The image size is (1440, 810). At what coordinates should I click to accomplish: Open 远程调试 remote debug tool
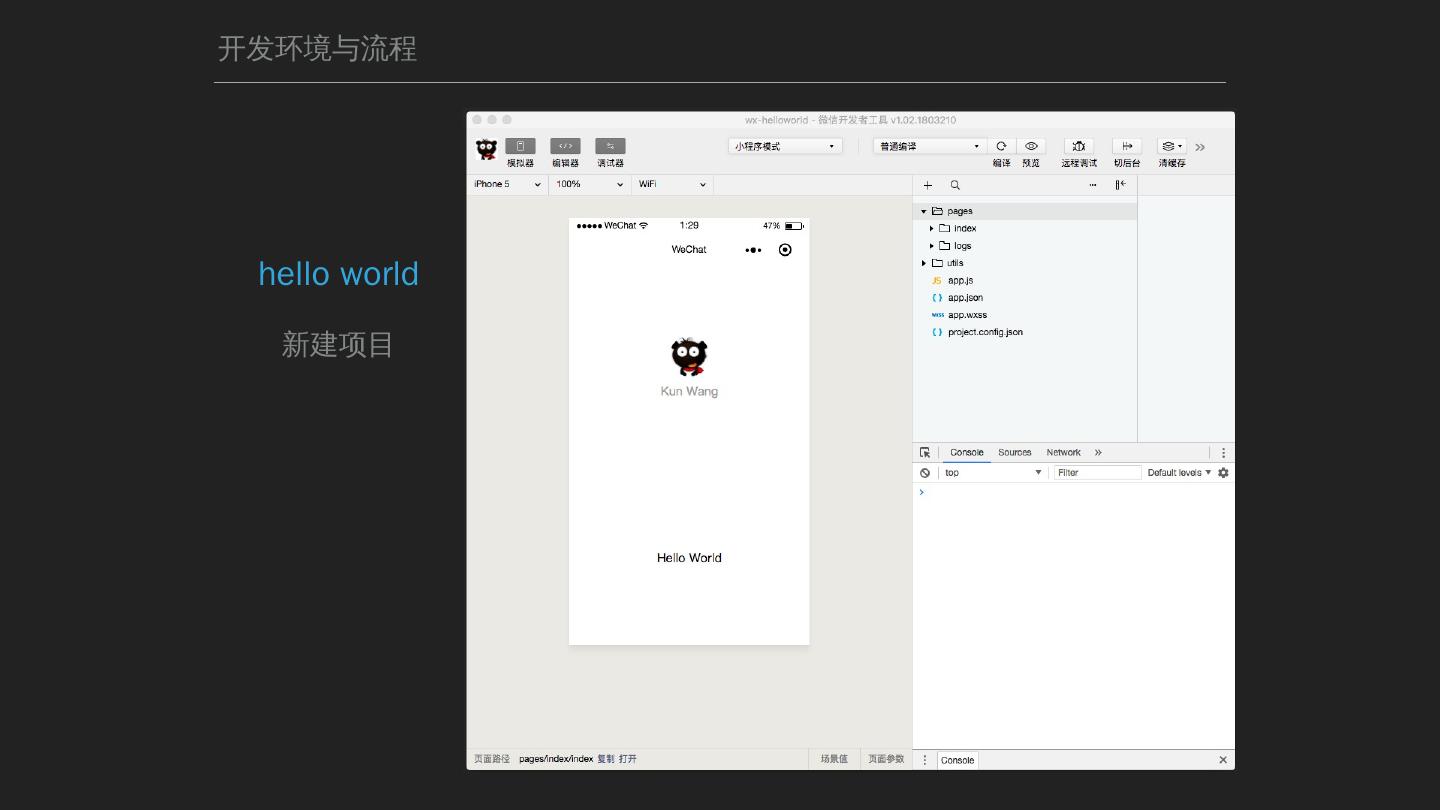tap(1078, 146)
